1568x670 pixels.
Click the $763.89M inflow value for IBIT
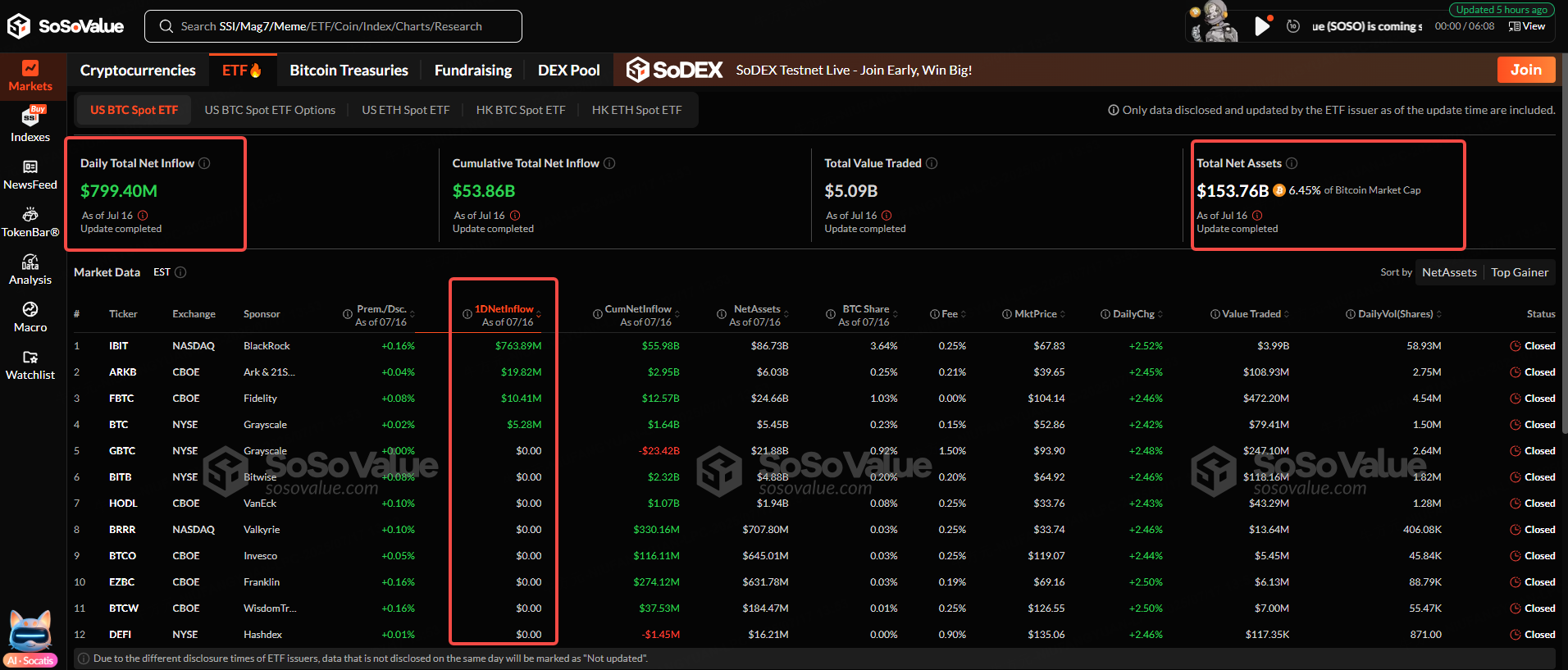click(x=518, y=346)
